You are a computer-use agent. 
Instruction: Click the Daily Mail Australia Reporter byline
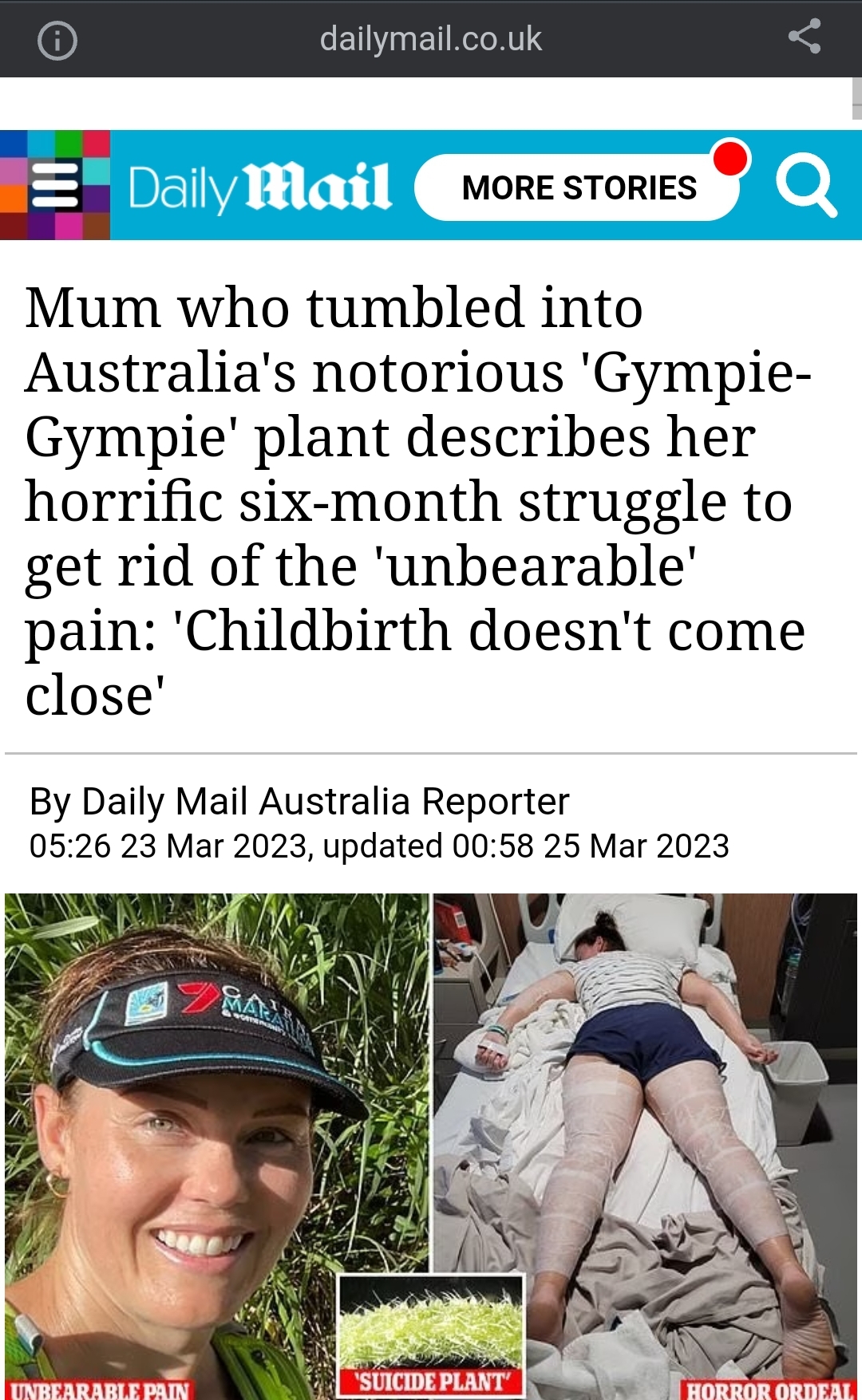[299, 801]
